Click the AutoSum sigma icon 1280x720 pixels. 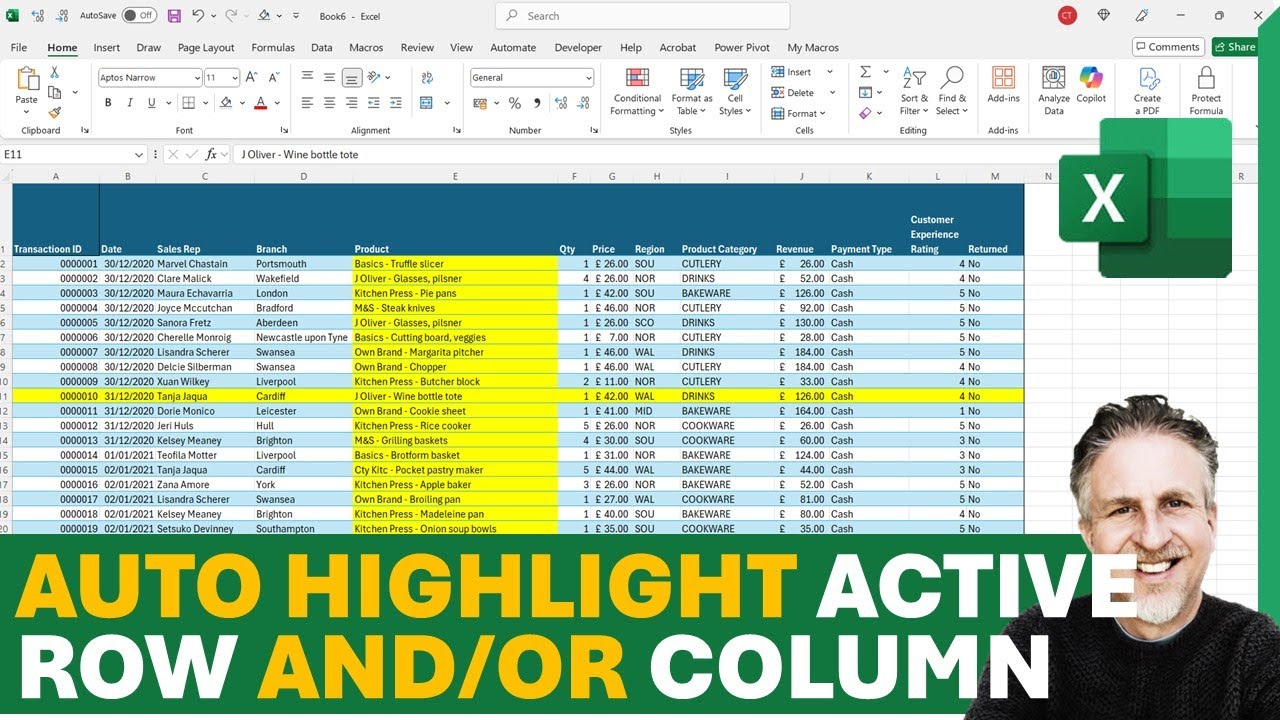tap(865, 72)
